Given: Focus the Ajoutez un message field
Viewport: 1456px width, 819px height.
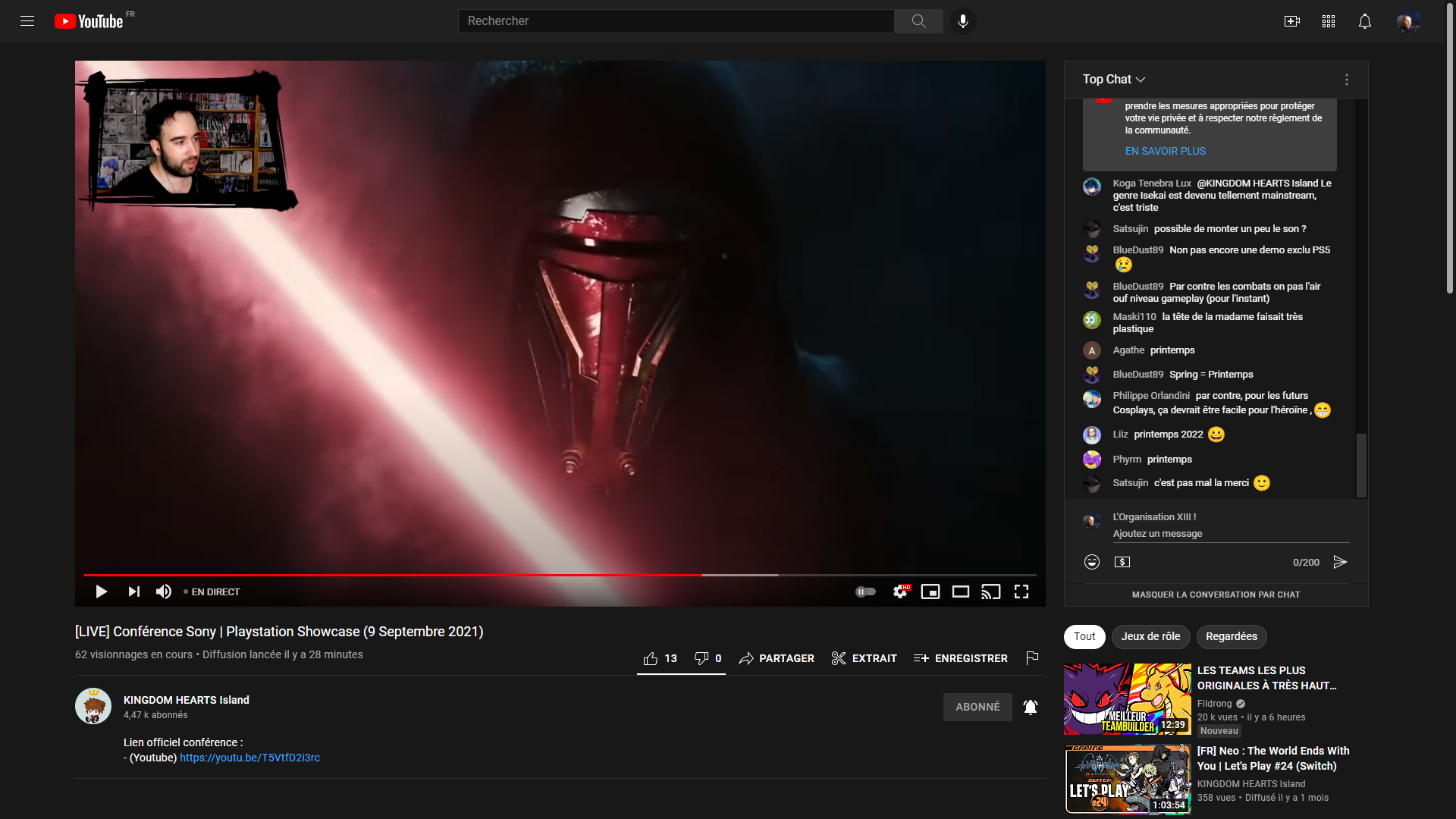Looking at the screenshot, I should click(1231, 534).
